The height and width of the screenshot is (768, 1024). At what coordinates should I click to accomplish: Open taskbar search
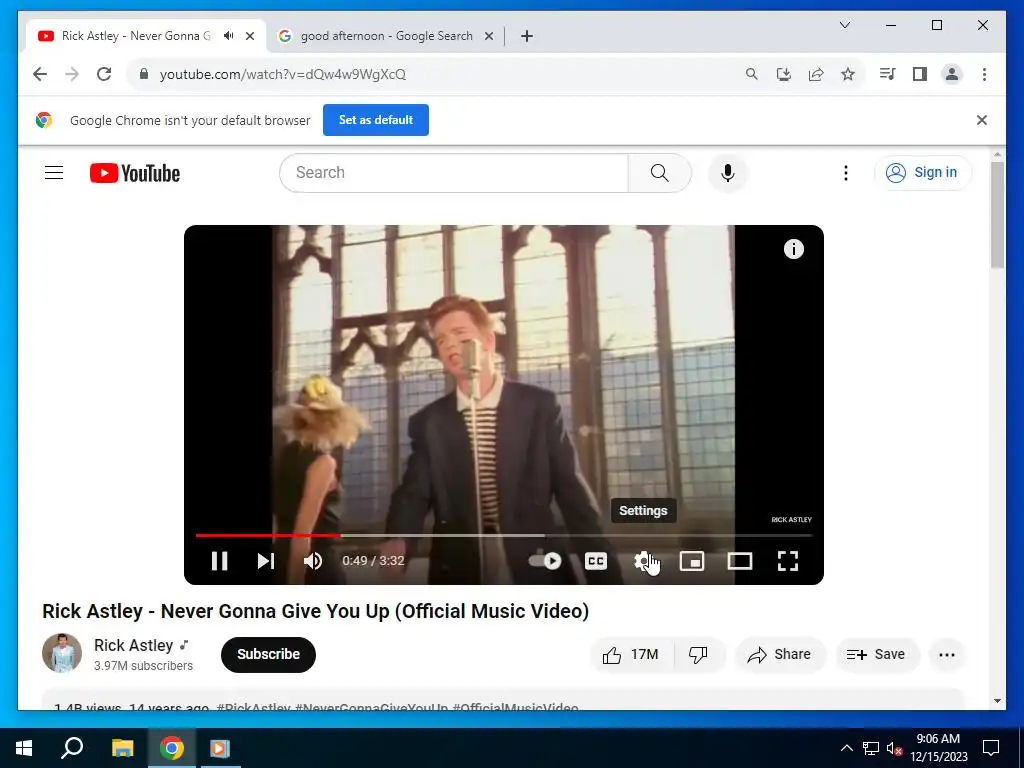point(72,748)
